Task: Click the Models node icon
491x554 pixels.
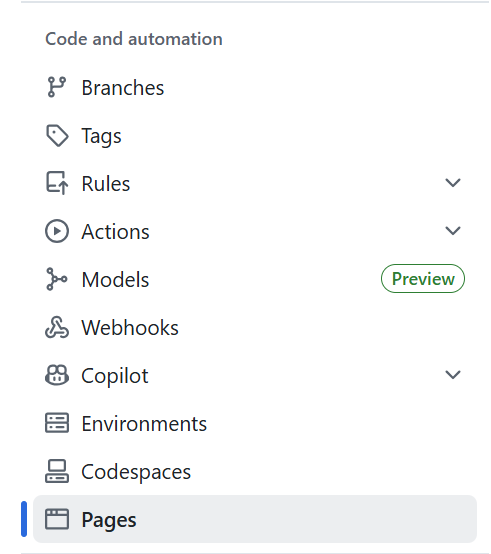Action: point(57,279)
